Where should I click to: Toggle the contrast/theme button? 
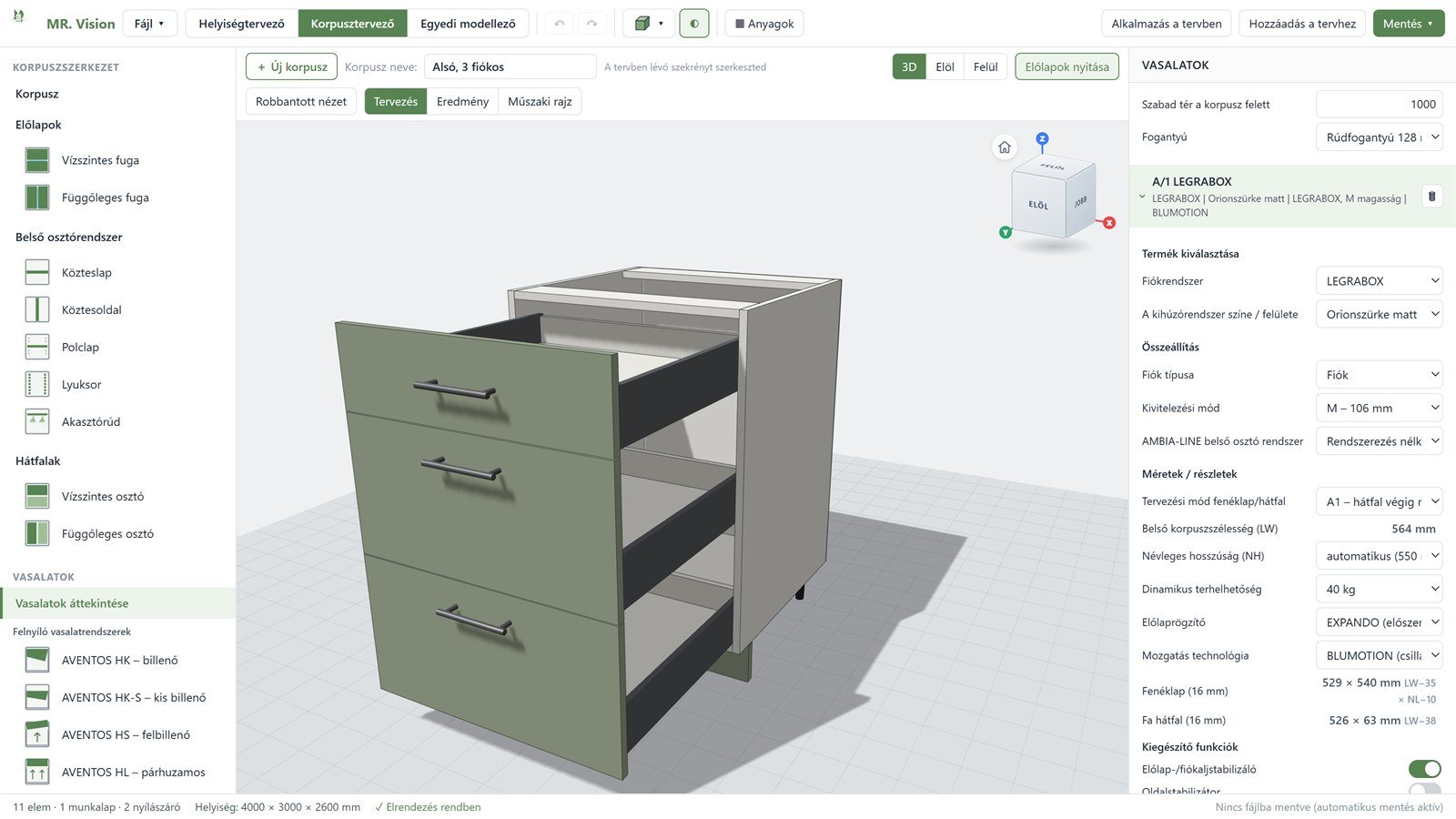click(694, 24)
